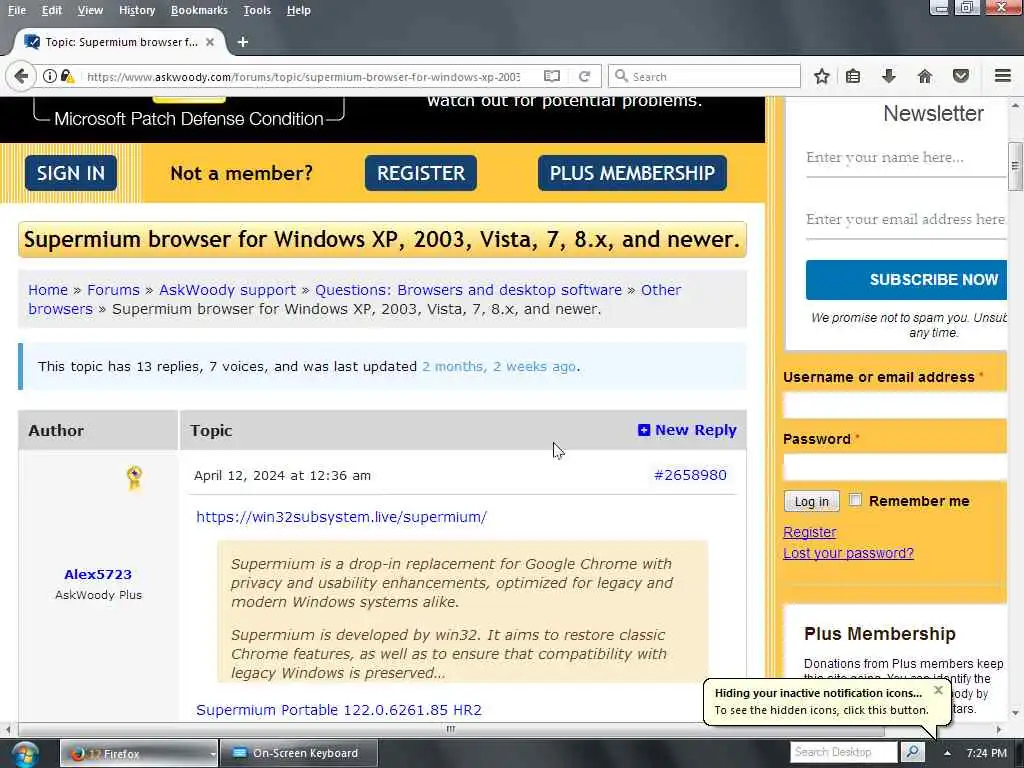Click the Firefox Search box
The image size is (1024, 768).
pos(705,76)
